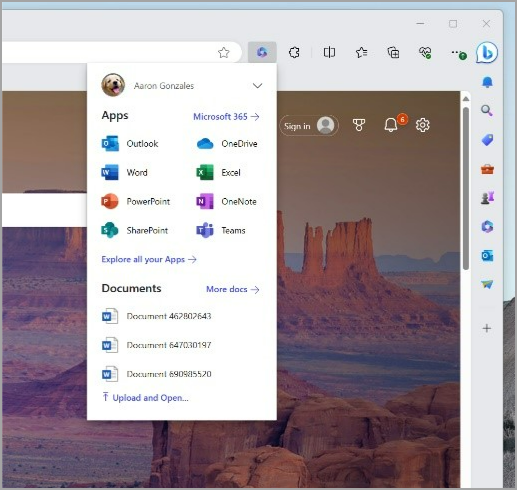Open the sidebar Drop paper plane icon
The image size is (517, 490).
point(487,284)
